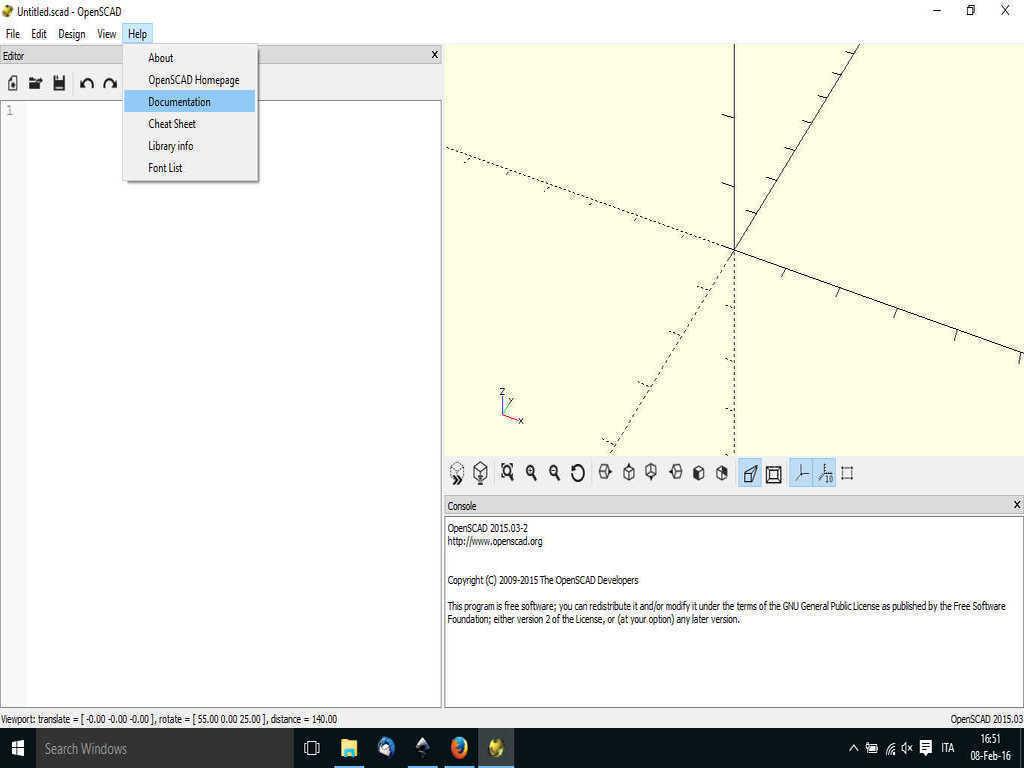Open the Edit menu
Screen dimensions: 1024x768
(39, 34)
